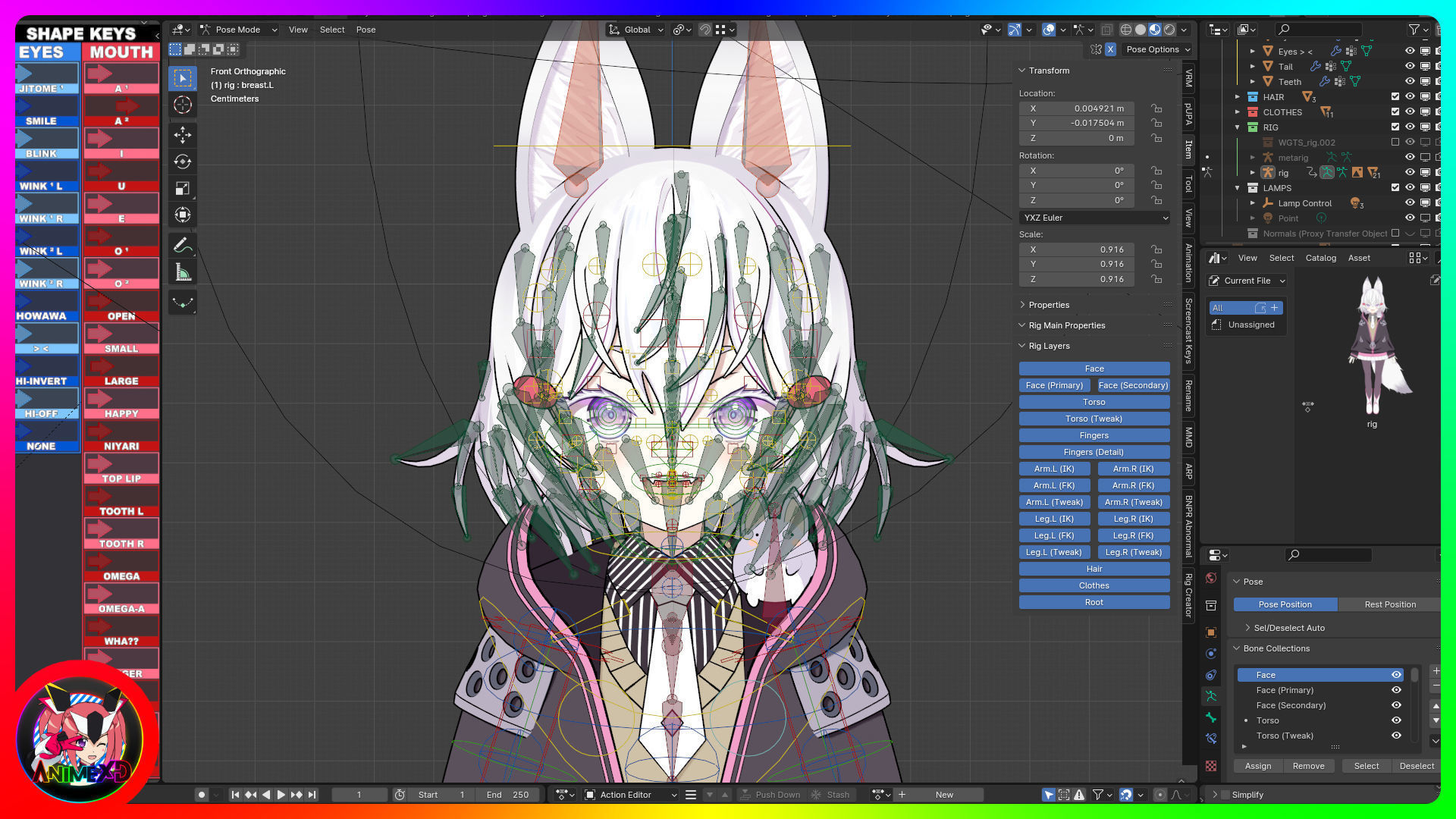The image size is (1456, 819).
Task: Click the pose mirror butterfly icon
Action: tap(1096, 49)
